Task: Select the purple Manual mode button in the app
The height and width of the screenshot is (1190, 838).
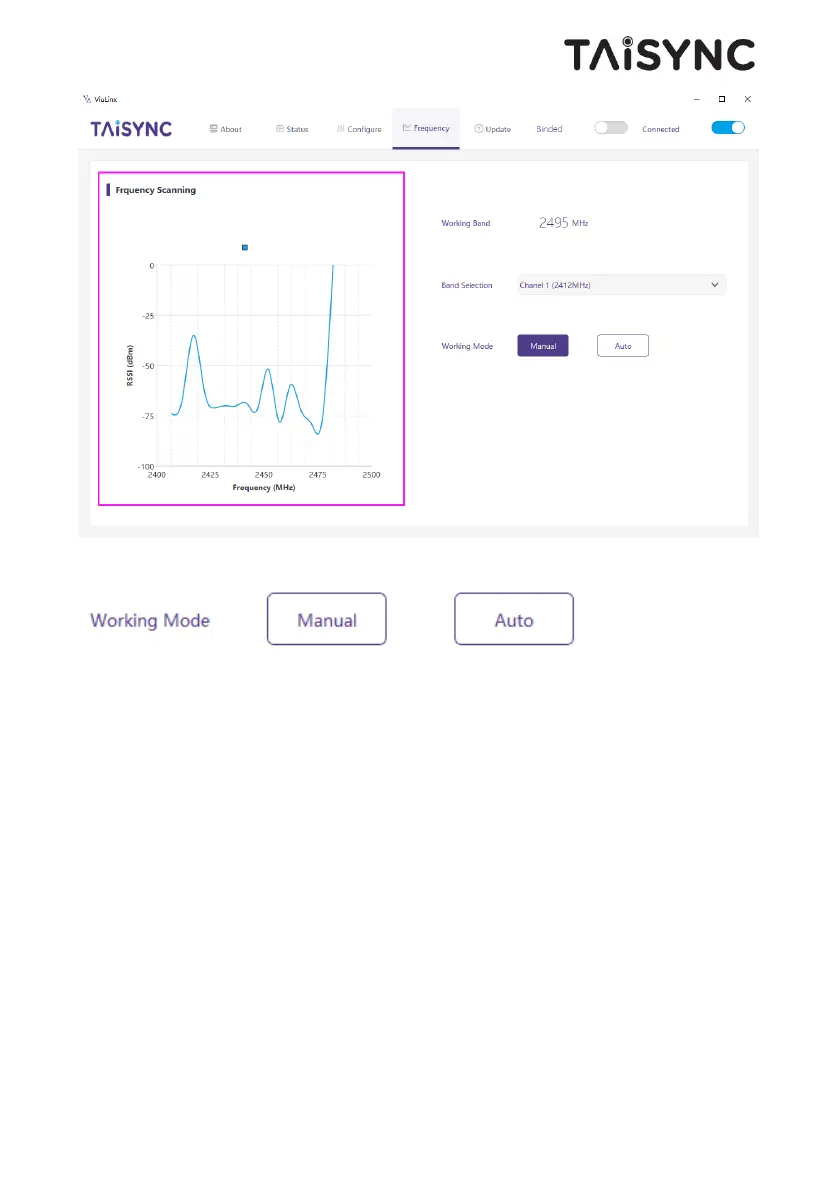Action: click(x=543, y=345)
